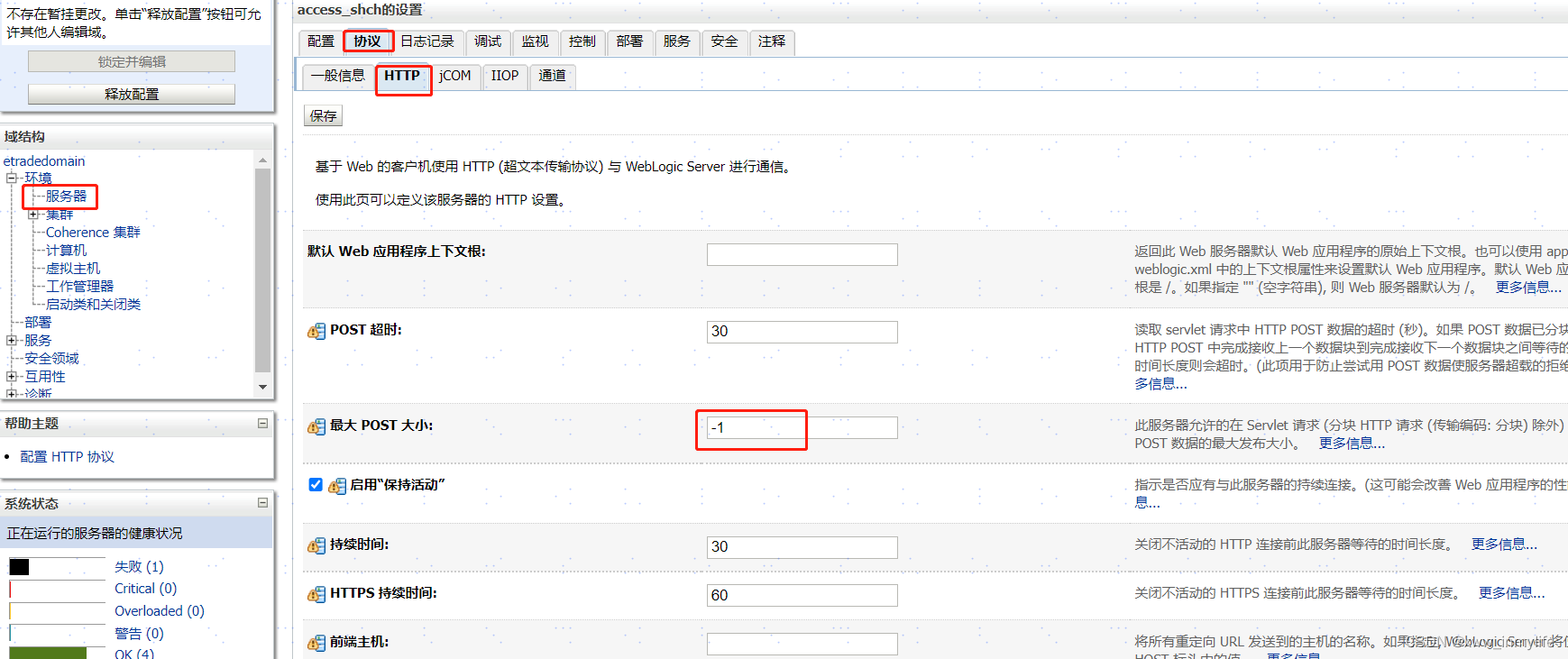1568x659 pixels.
Task: Expand the 互用性 tree node
Action: [x=11, y=376]
